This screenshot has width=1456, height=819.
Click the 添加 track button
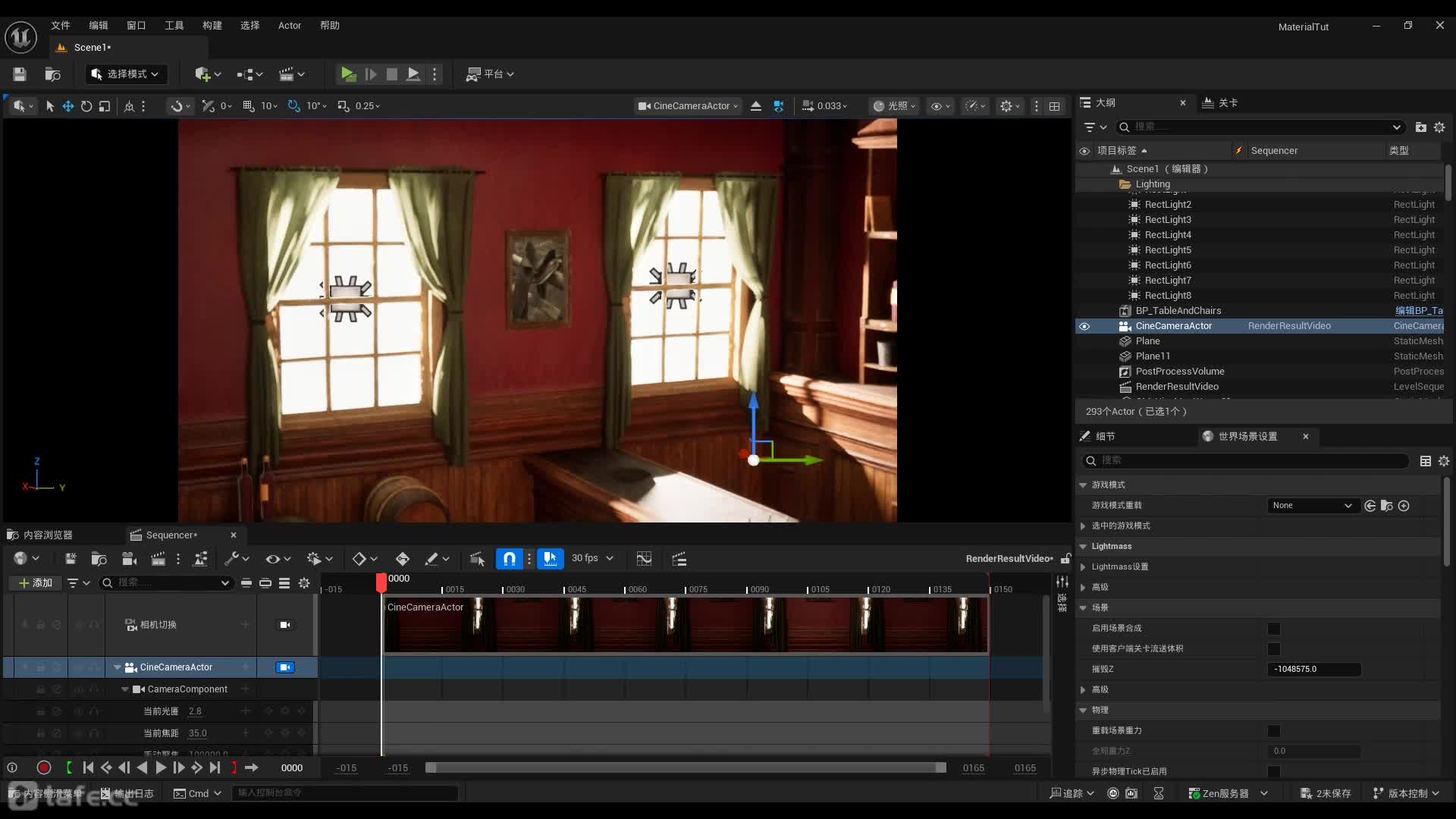[36, 582]
